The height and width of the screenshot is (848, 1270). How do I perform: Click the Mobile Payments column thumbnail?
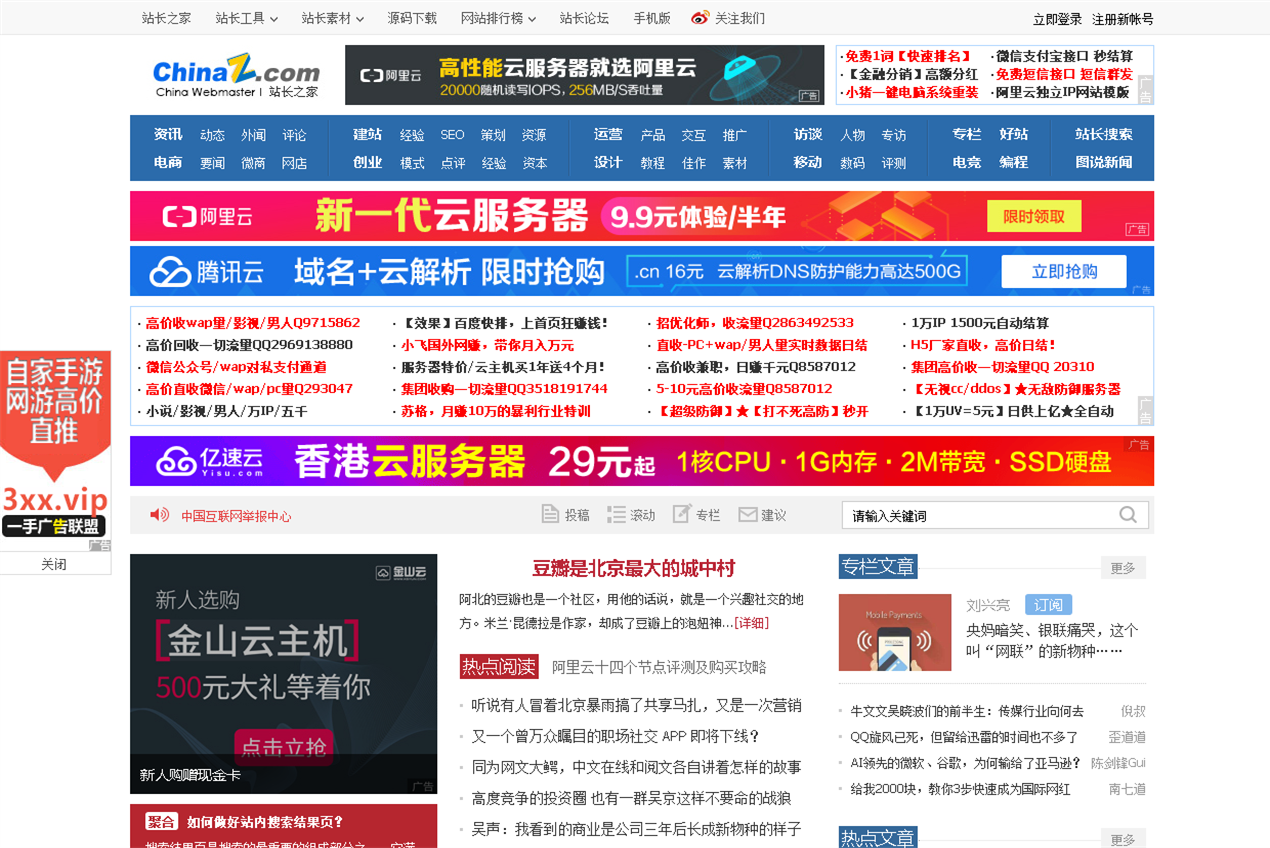(x=895, y=633)
